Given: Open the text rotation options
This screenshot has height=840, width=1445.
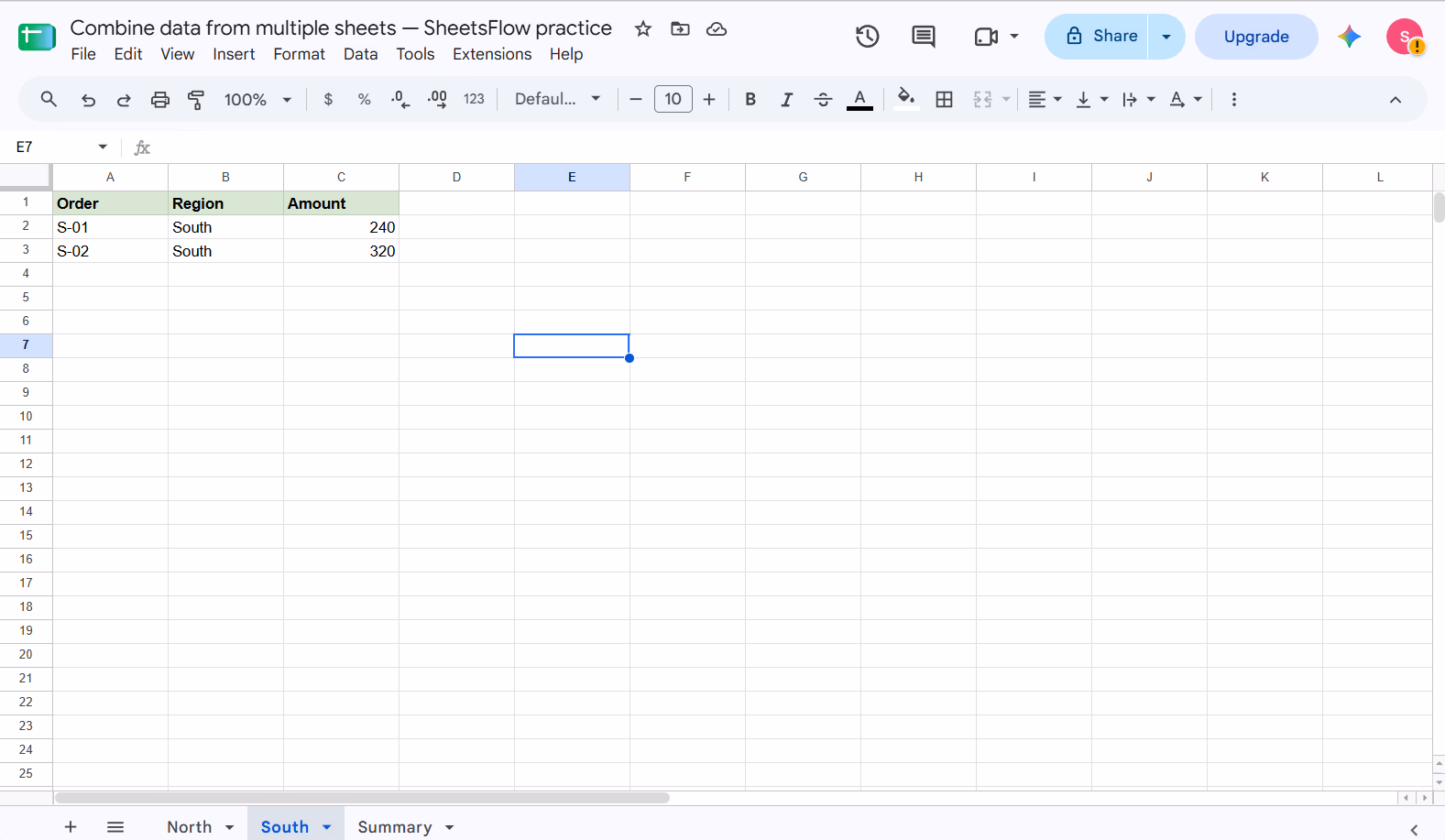Looking at the screenshot, I should click(1186, 99).
